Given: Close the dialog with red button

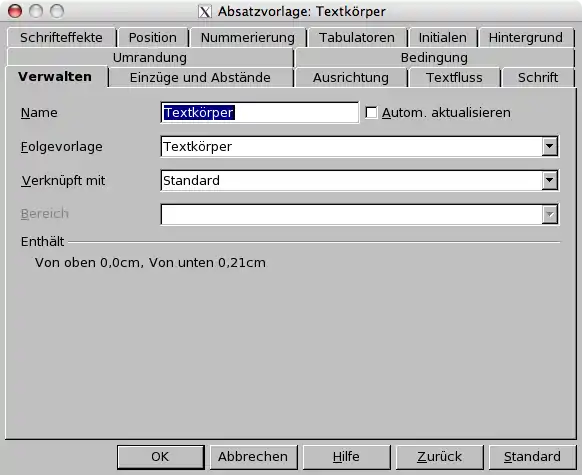Looking at the screenshot, I should [x=15, y=11].
